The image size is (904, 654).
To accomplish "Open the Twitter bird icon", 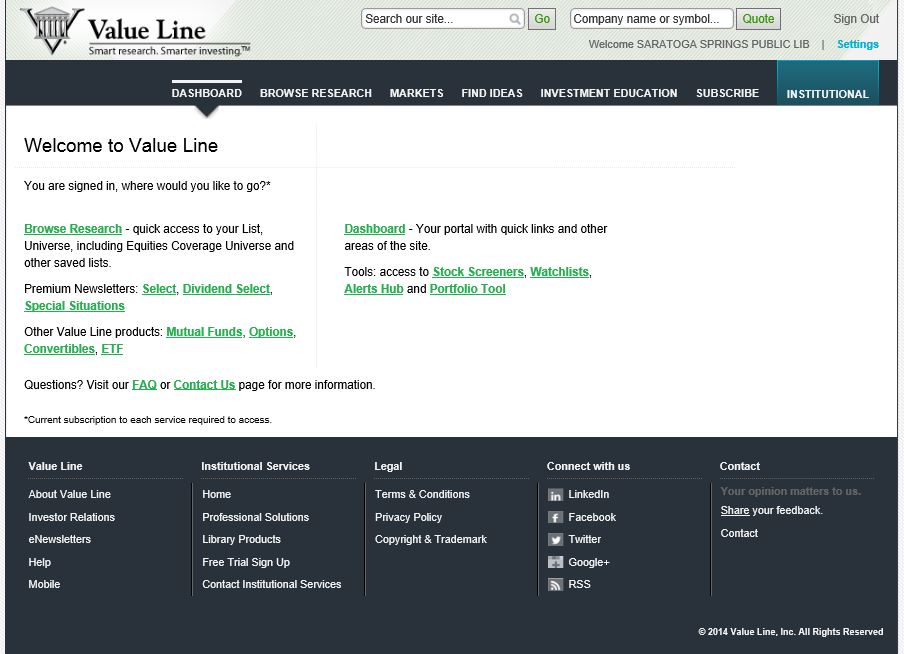I will [x=555, y=540].
